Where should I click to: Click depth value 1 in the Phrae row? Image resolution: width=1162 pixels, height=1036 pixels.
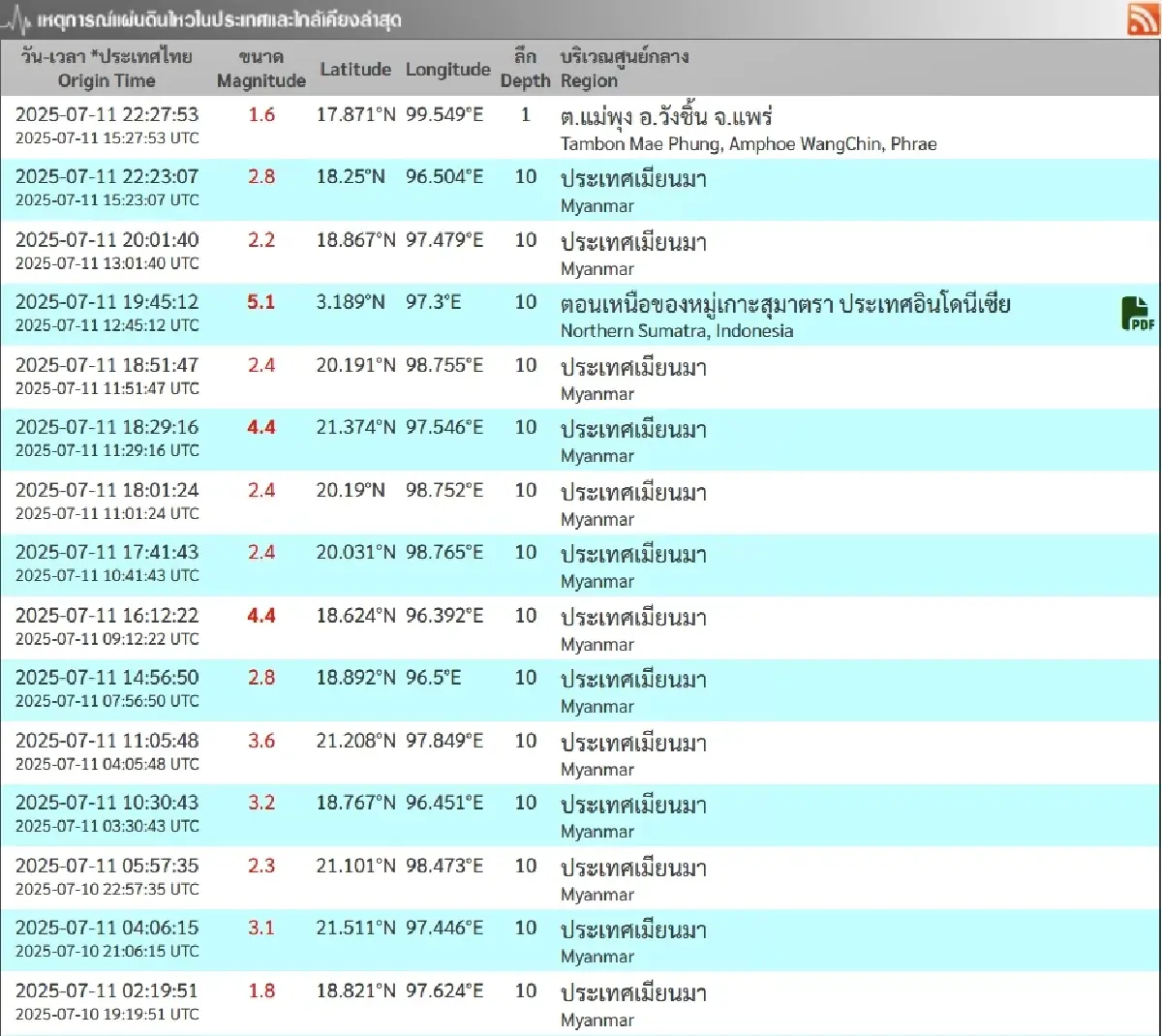526,114
